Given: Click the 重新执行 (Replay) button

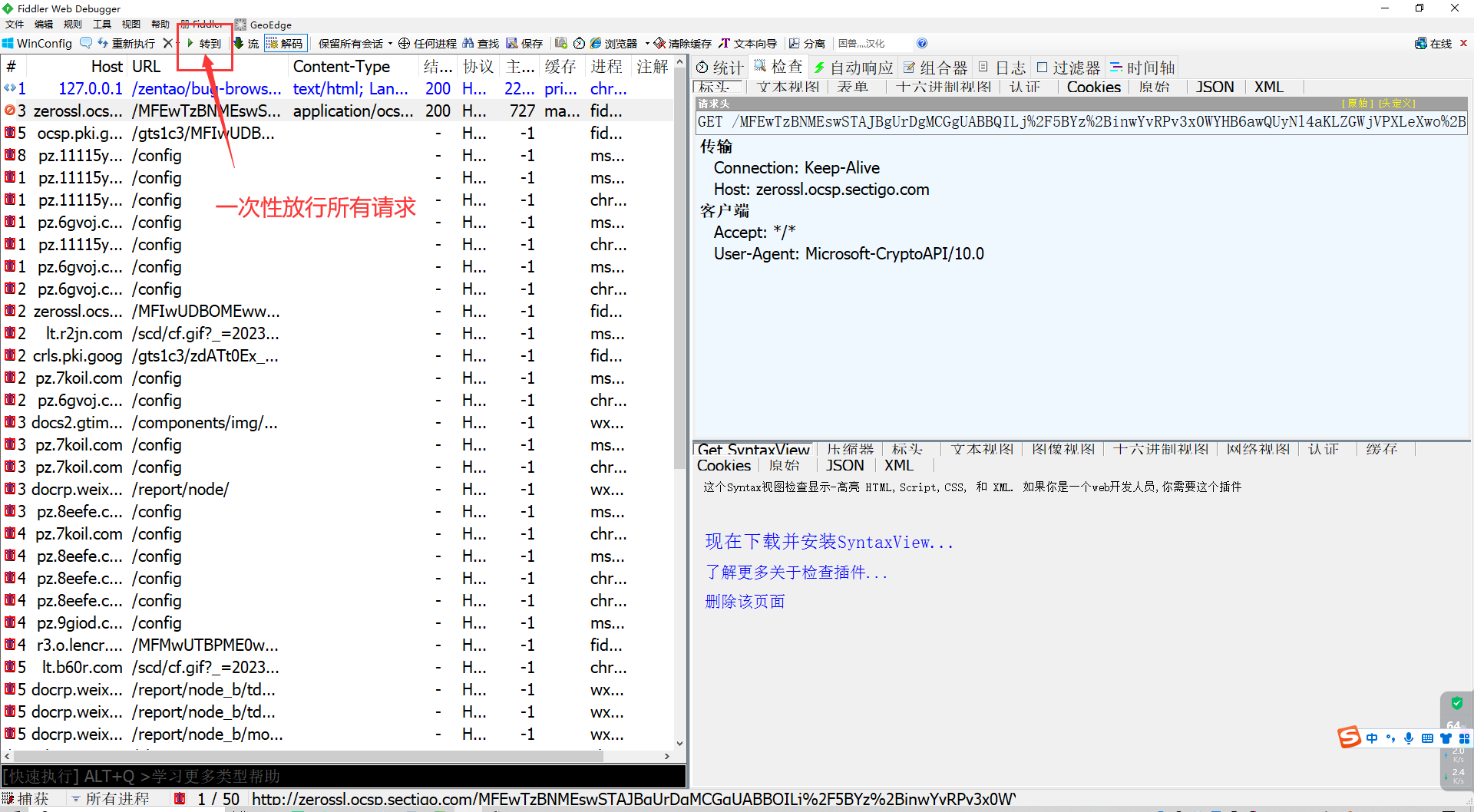Looking at the screenshot, I should tap(127, 44).
